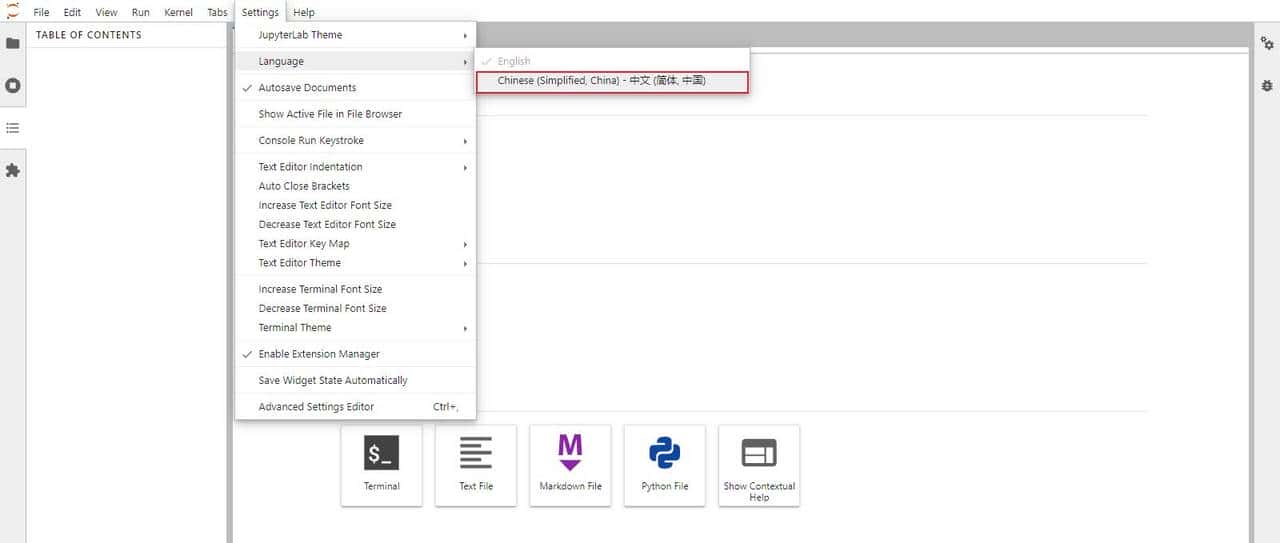The height and width of the screenshot is (543, 1280).
Task: Toggle Autosave Documents setting
Action: 355,88
